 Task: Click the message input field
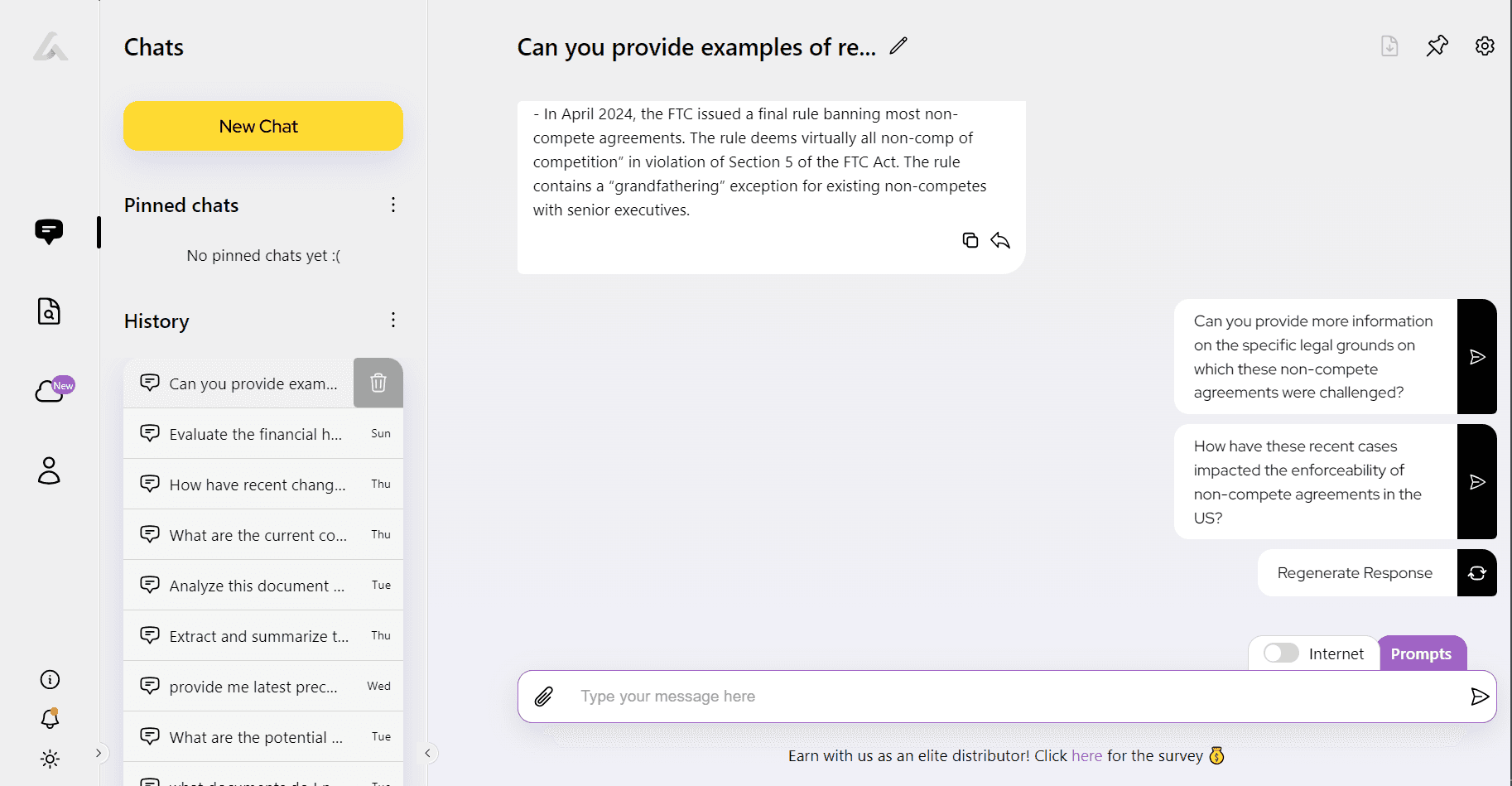tap(1006, 697)
